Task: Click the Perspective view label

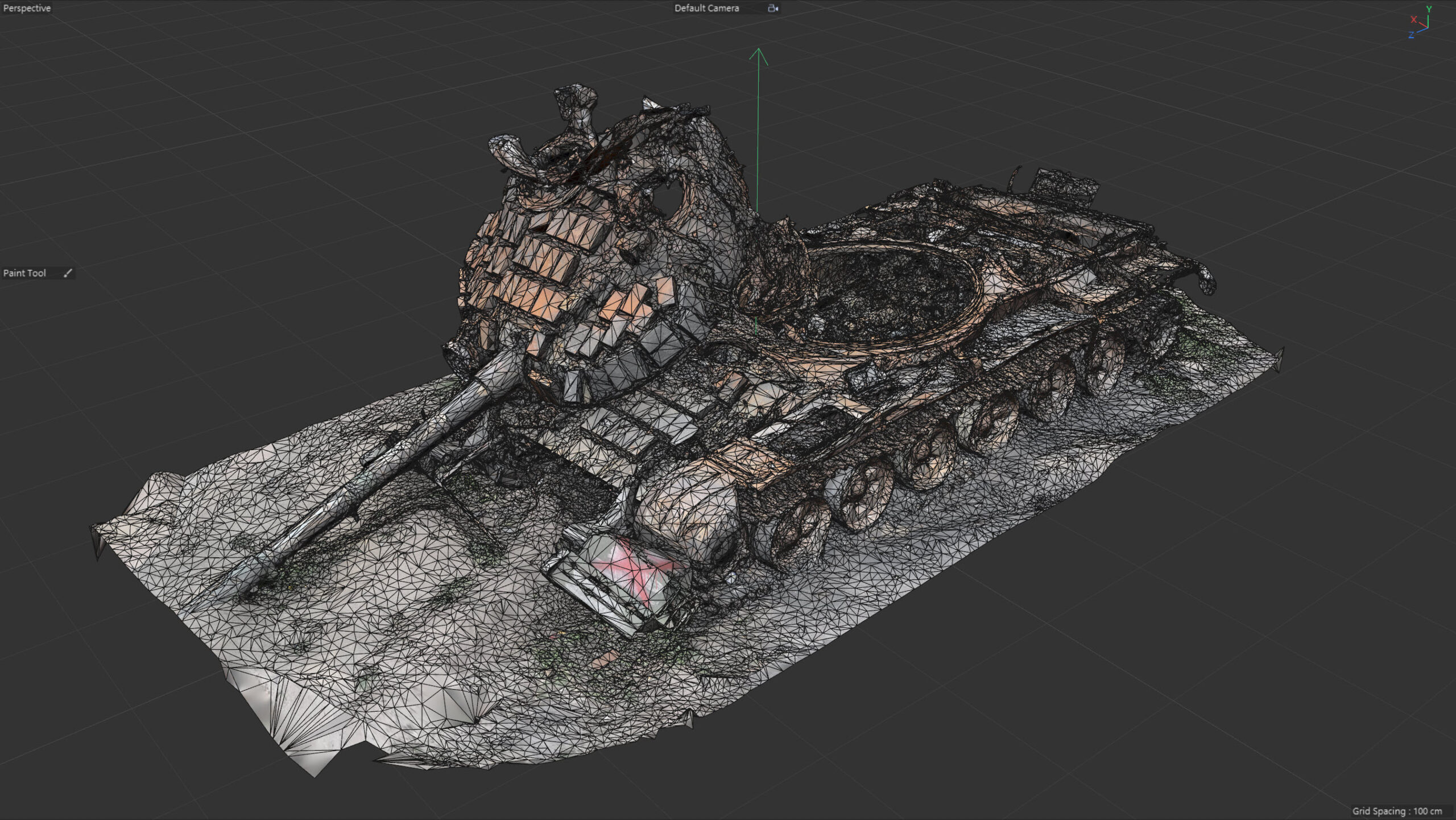Action: [27, 8]
